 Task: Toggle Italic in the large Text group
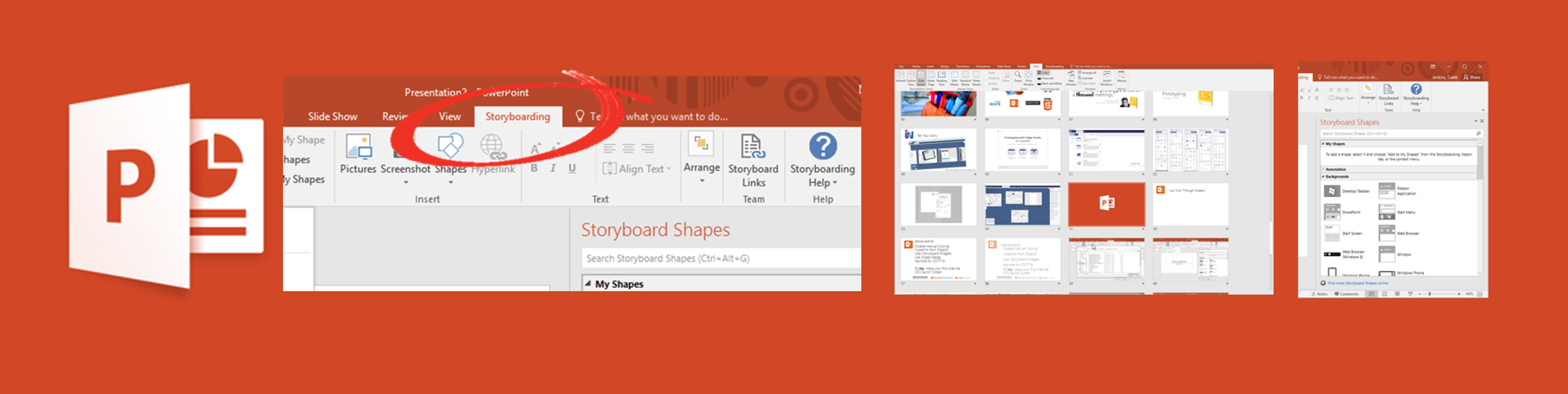point(553,168)
